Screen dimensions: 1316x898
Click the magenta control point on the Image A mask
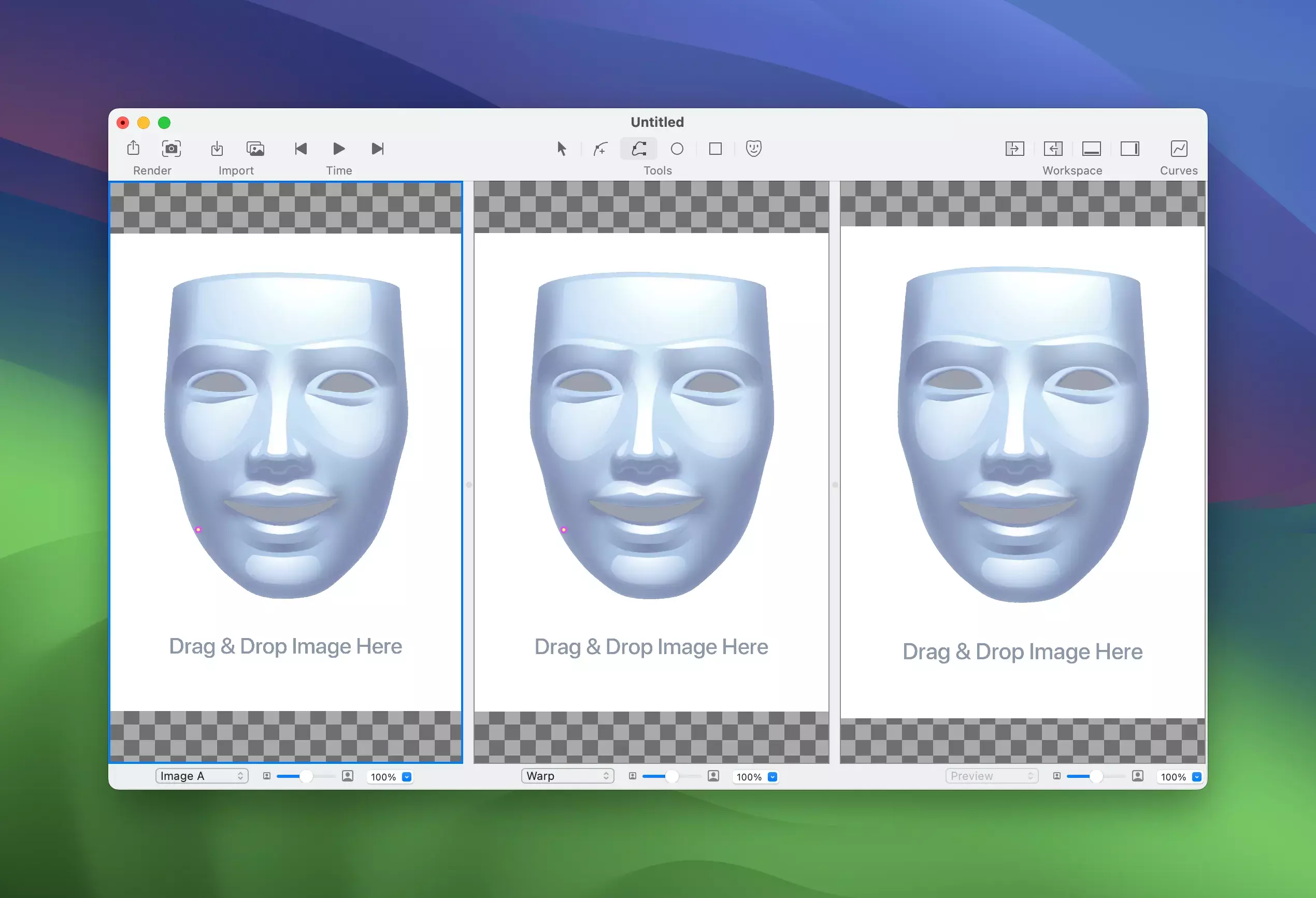[198, 530]
